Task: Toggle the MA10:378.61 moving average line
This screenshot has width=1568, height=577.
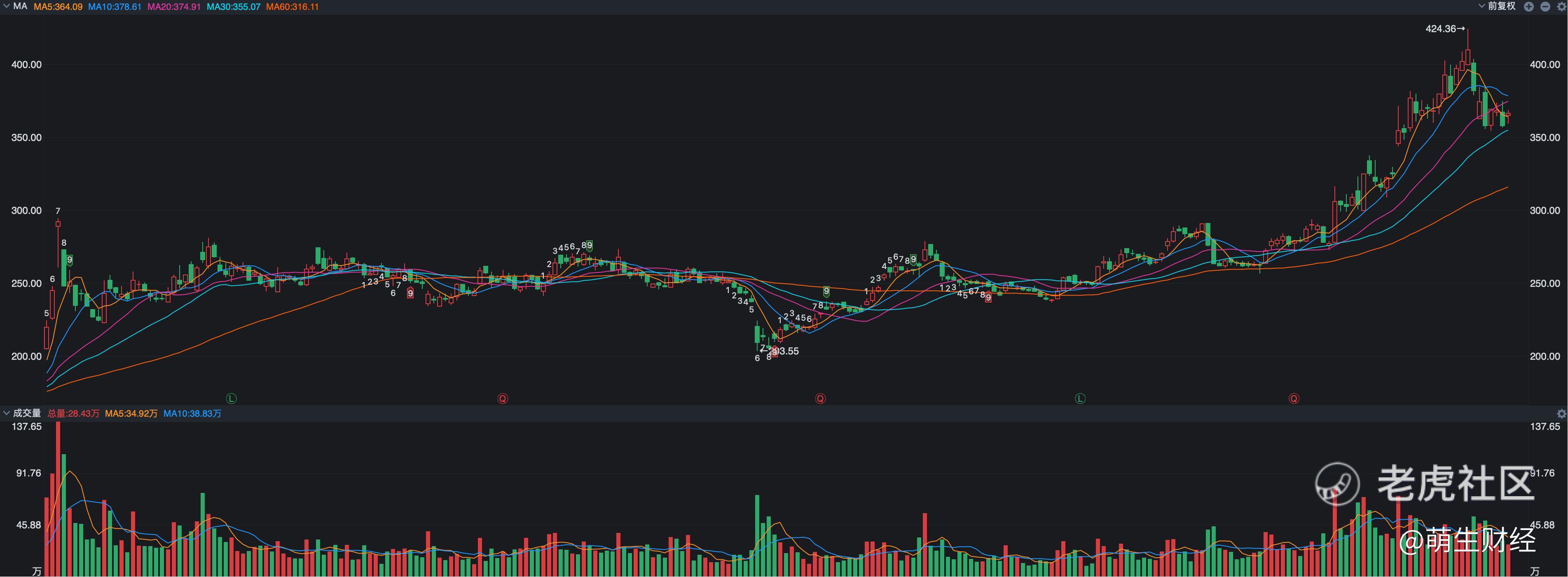Action: (x=115, y=7)
